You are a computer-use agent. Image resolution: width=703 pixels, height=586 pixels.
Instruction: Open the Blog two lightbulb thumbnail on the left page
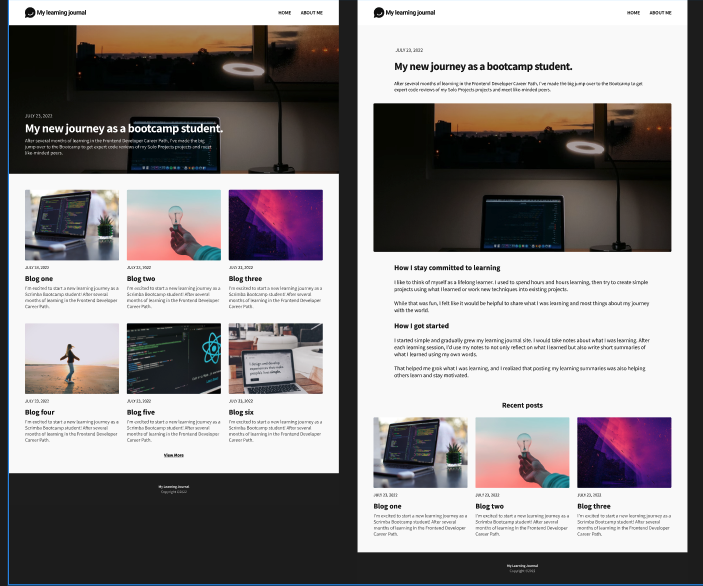click(174, 225)
